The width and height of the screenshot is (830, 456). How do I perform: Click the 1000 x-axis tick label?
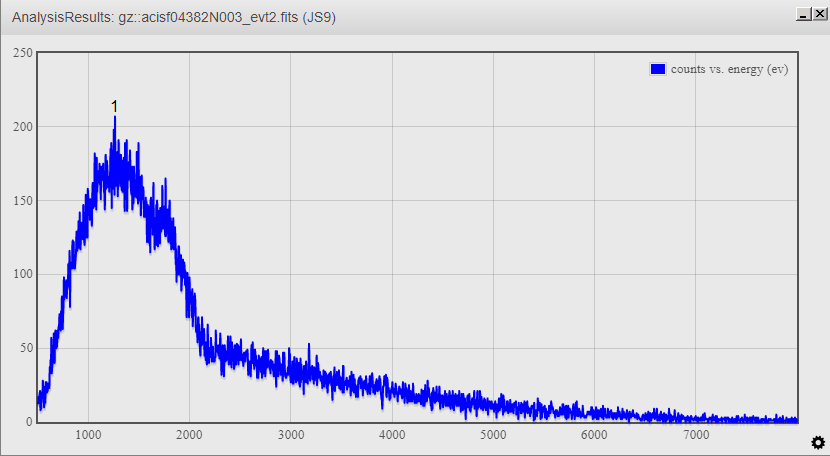[x=89, y=435]
